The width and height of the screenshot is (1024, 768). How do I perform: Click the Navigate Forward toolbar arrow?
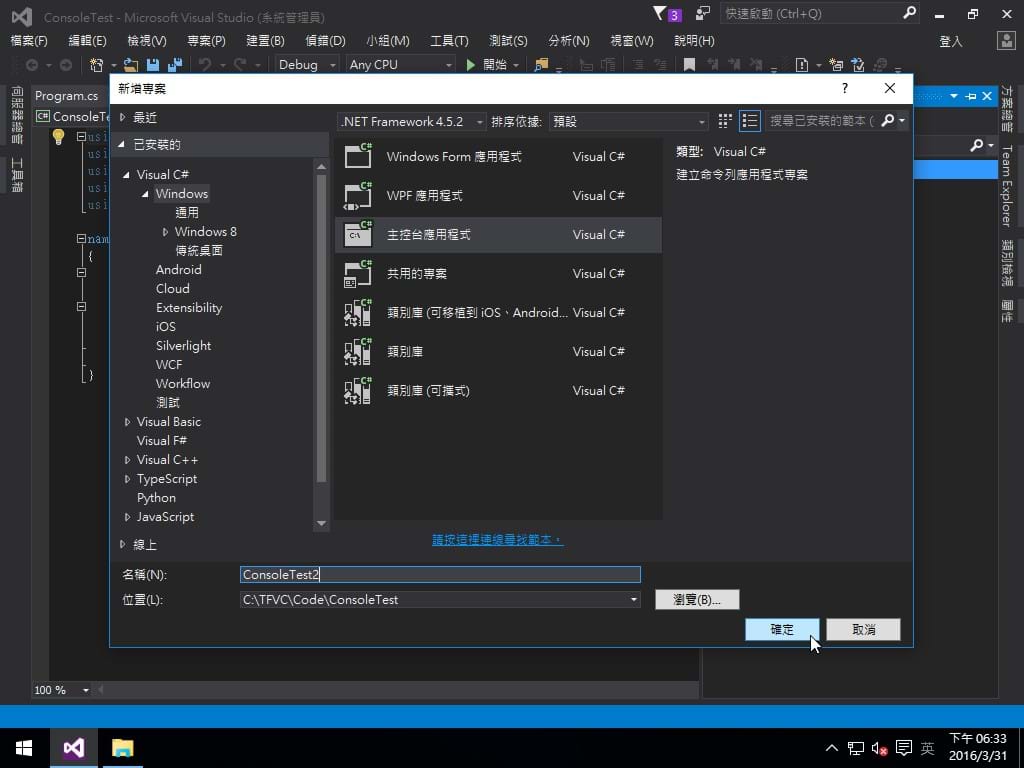pyautogui.click(x=66, y=65)
